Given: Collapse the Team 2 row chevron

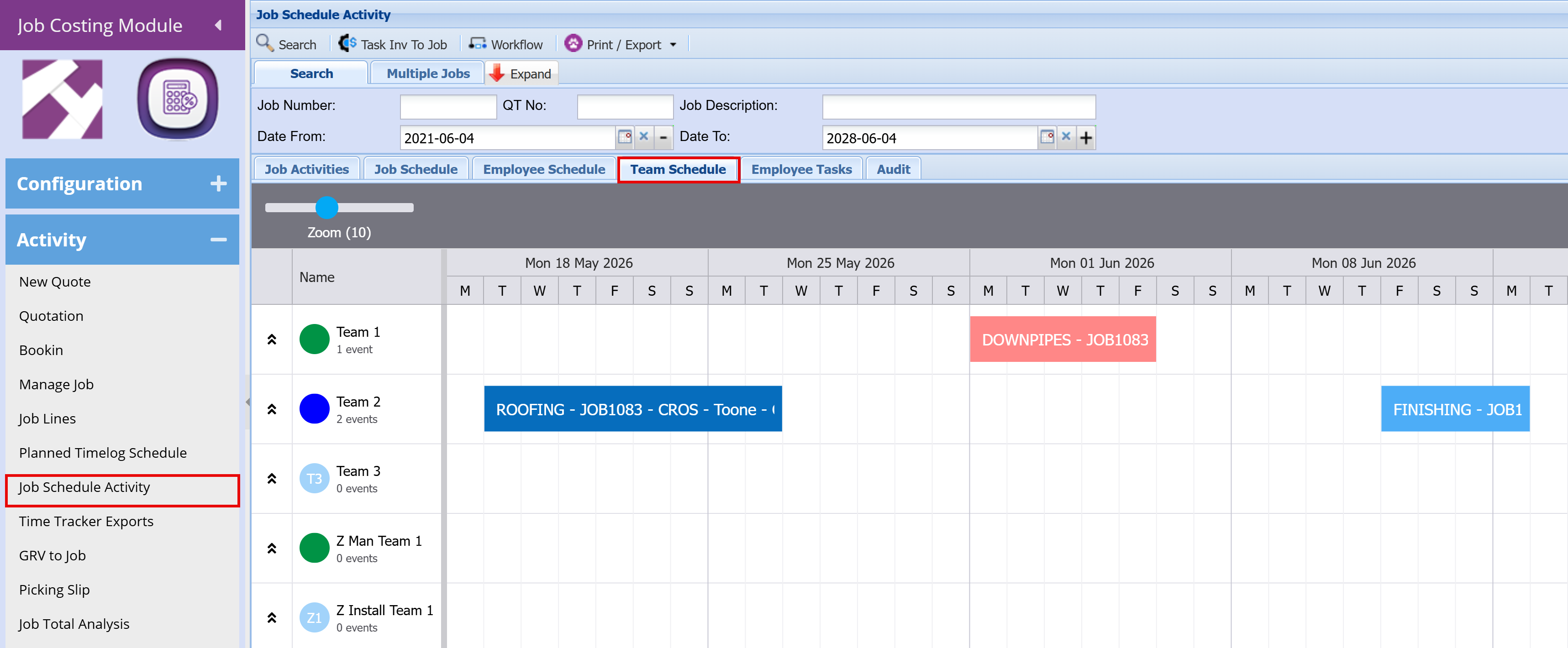Looking at the screenshot, I should 272,409.
